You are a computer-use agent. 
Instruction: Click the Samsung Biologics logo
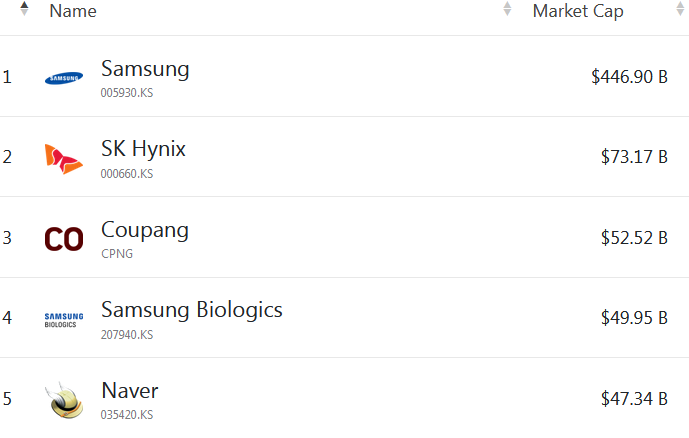pyautogui.click(x=64, y=319)
